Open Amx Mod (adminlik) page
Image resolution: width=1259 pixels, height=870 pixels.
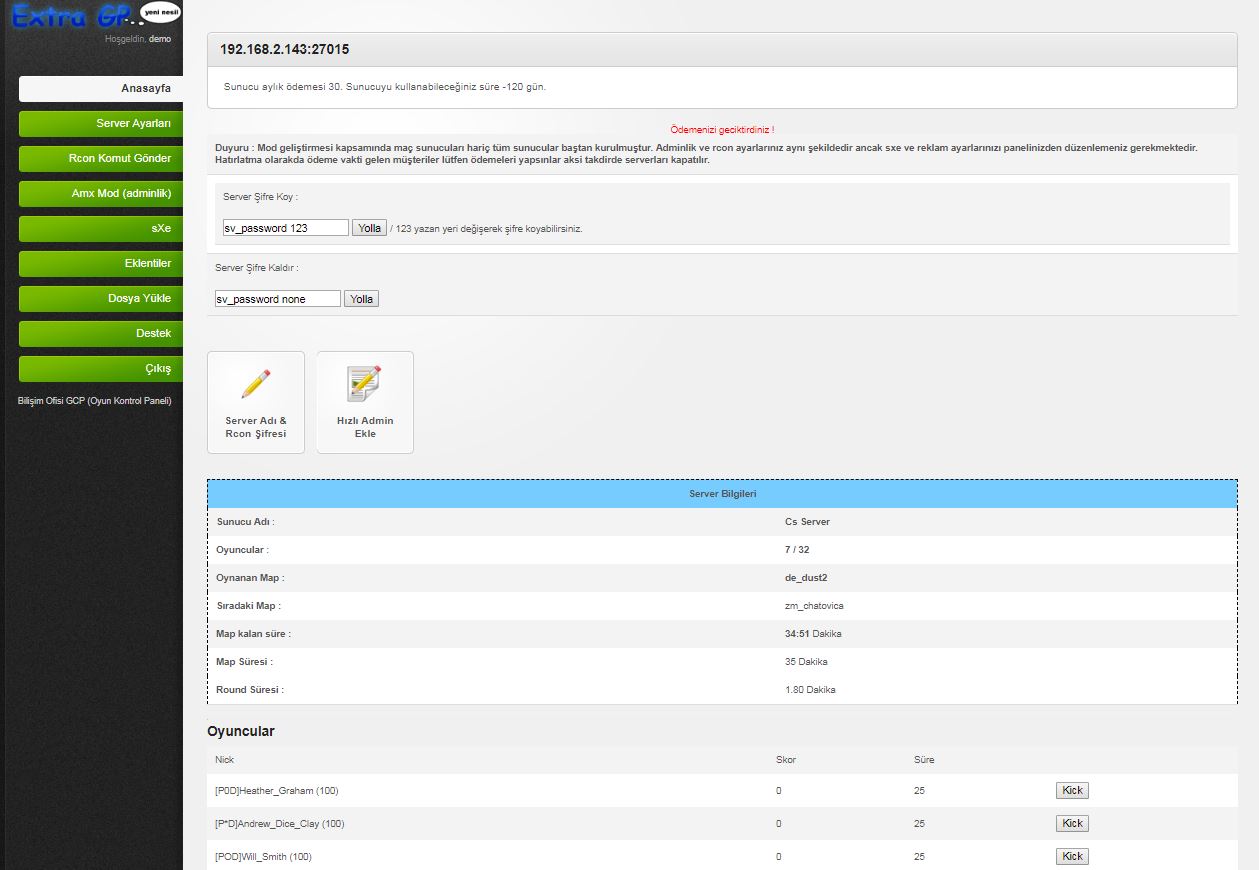[101, 193]
